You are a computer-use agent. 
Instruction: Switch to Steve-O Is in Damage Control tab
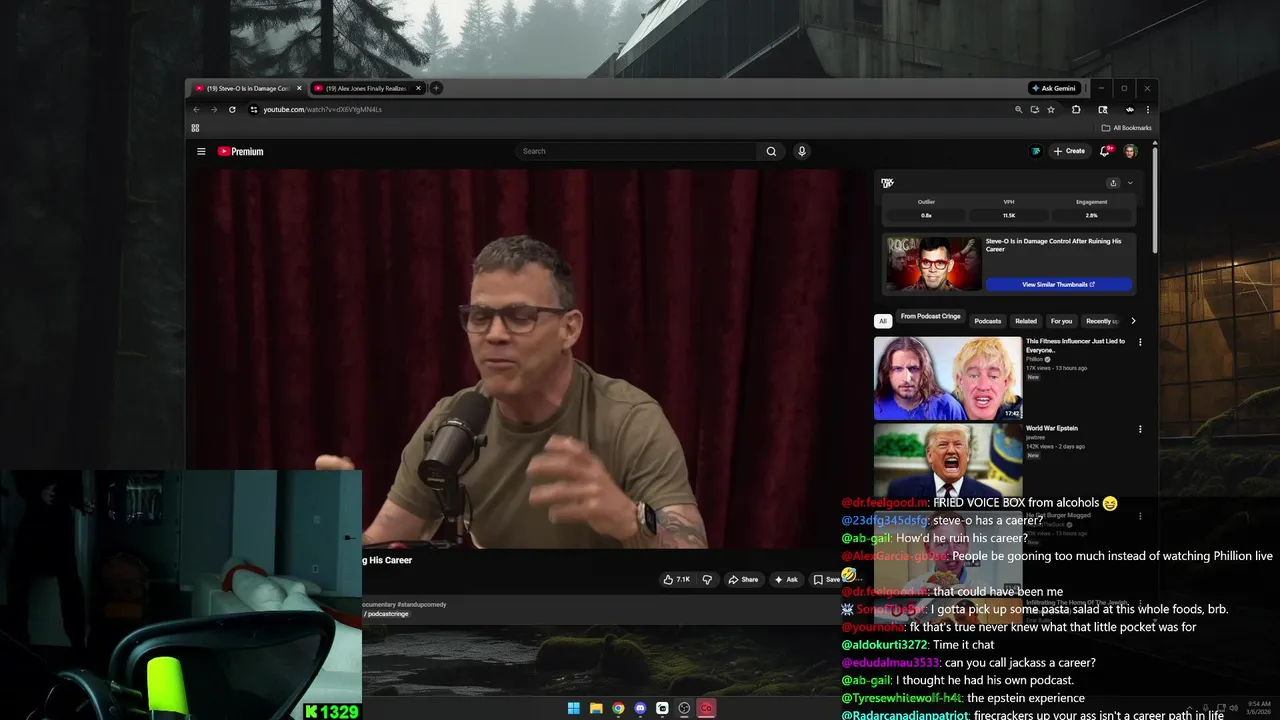click(247, 88)
